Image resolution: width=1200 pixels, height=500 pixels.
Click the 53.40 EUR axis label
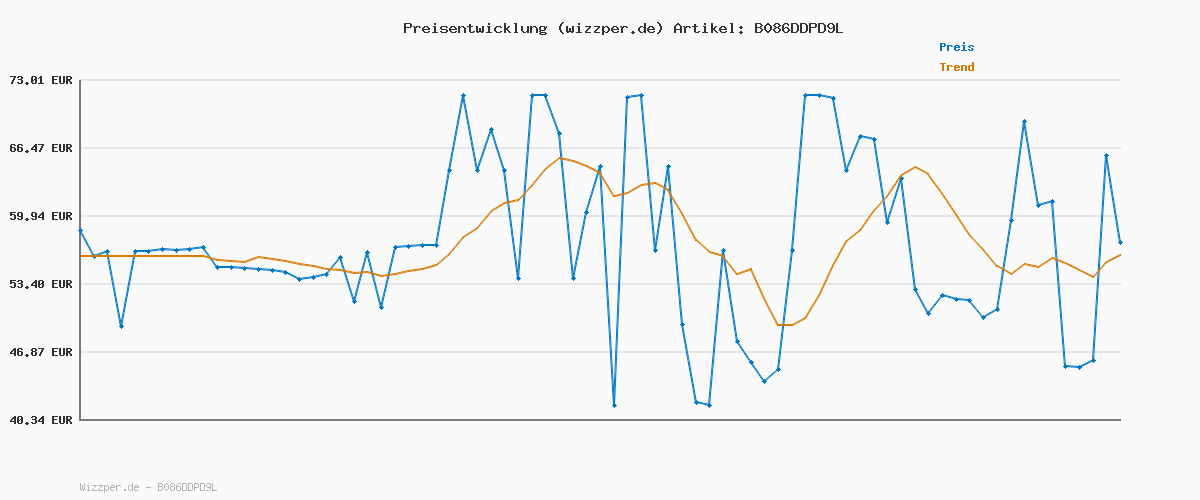click(x=41, y=284)
